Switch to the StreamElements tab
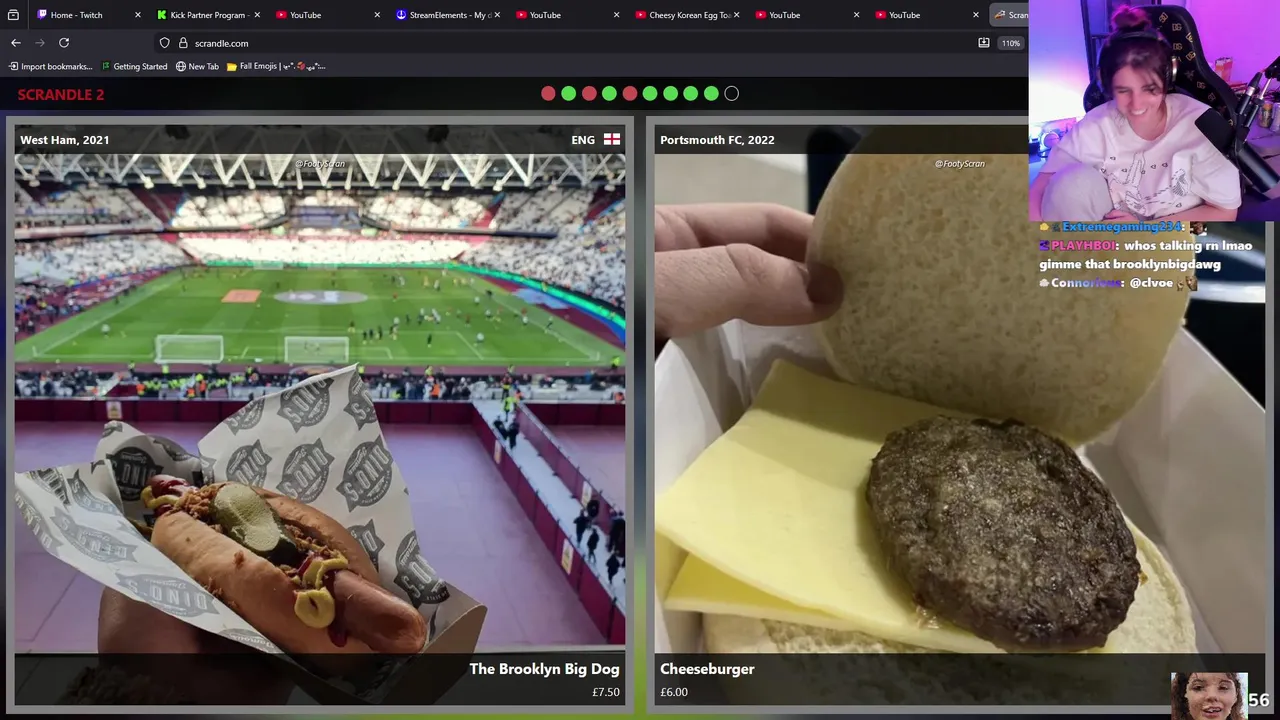Image resolution: width=1280 pixels, height=720 pixels. click(x=446, y=15)
